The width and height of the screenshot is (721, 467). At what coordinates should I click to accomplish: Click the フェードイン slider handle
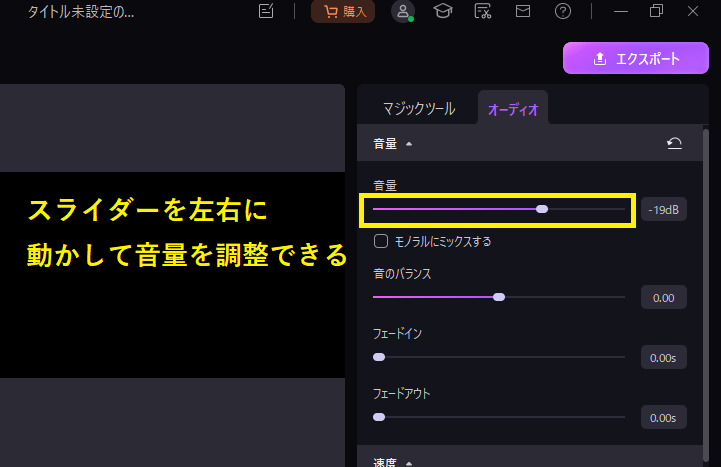[379, 357]
